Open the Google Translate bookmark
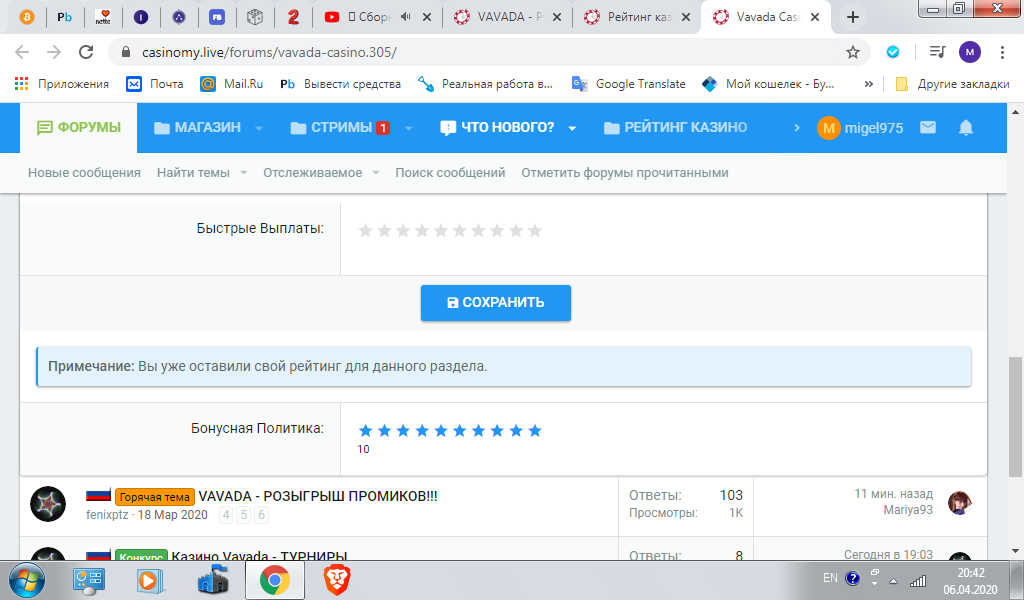Screen dimensions: 1024x600 coord(628,84)
